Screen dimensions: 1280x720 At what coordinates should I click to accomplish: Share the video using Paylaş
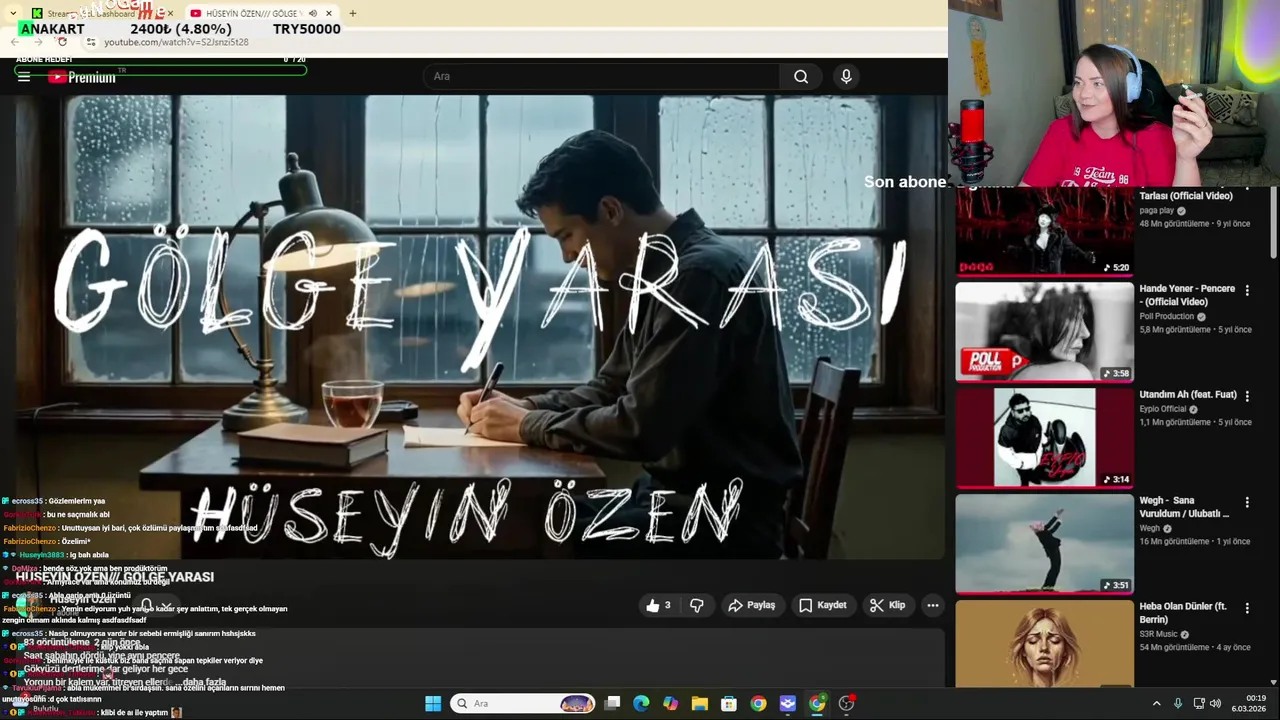point(752,605)
